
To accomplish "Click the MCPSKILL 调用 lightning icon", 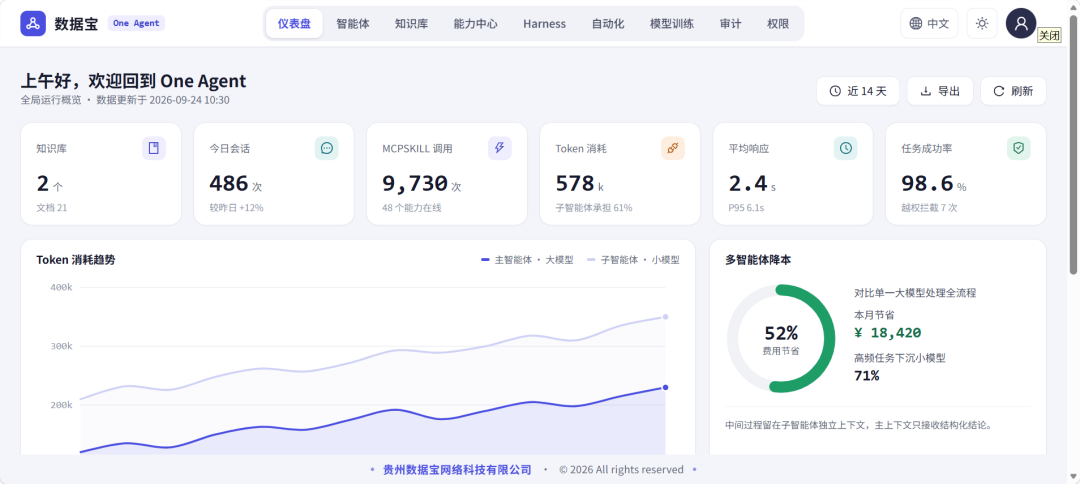I will (500, 148).
